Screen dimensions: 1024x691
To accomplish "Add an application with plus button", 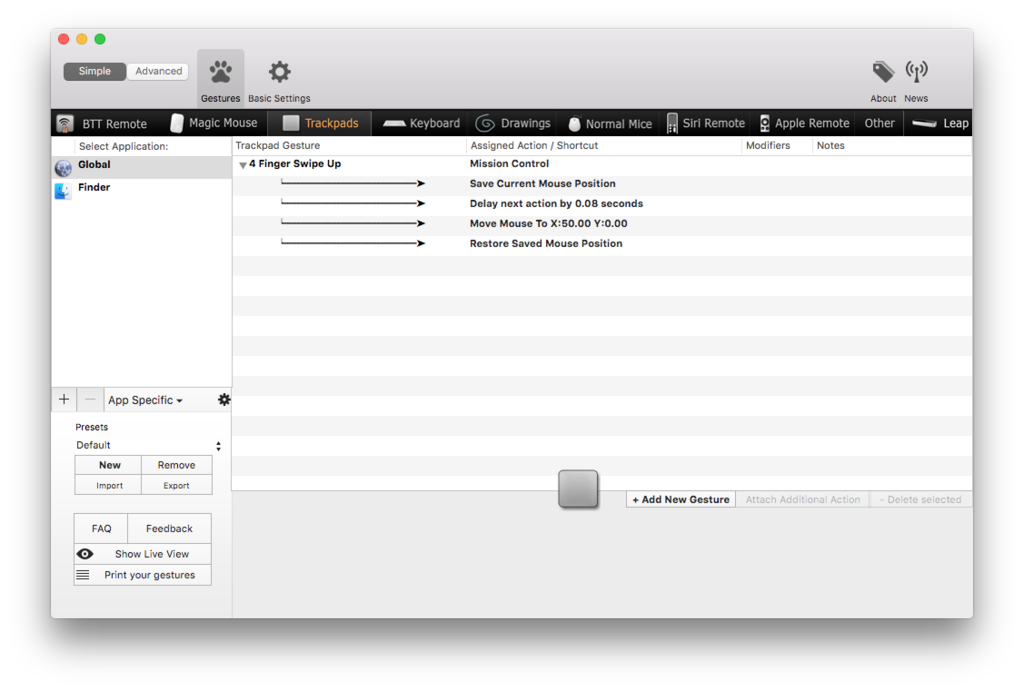I will click(64, 399).
